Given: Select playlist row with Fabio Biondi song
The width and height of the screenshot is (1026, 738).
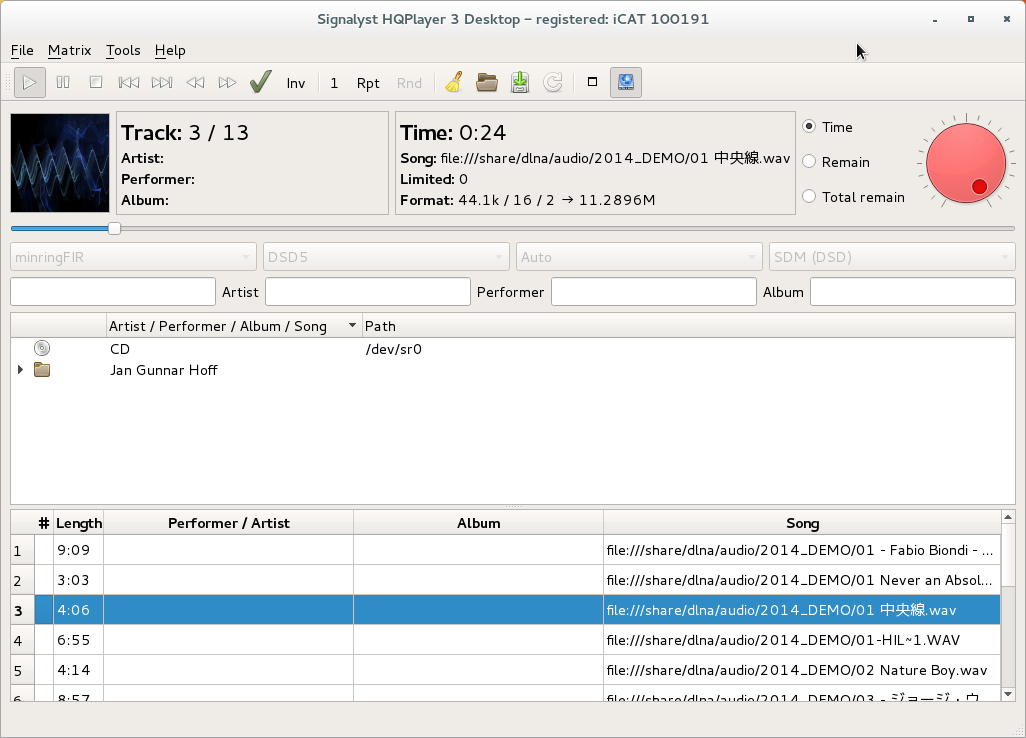Looking at the screenshot, I should (505, 550).
